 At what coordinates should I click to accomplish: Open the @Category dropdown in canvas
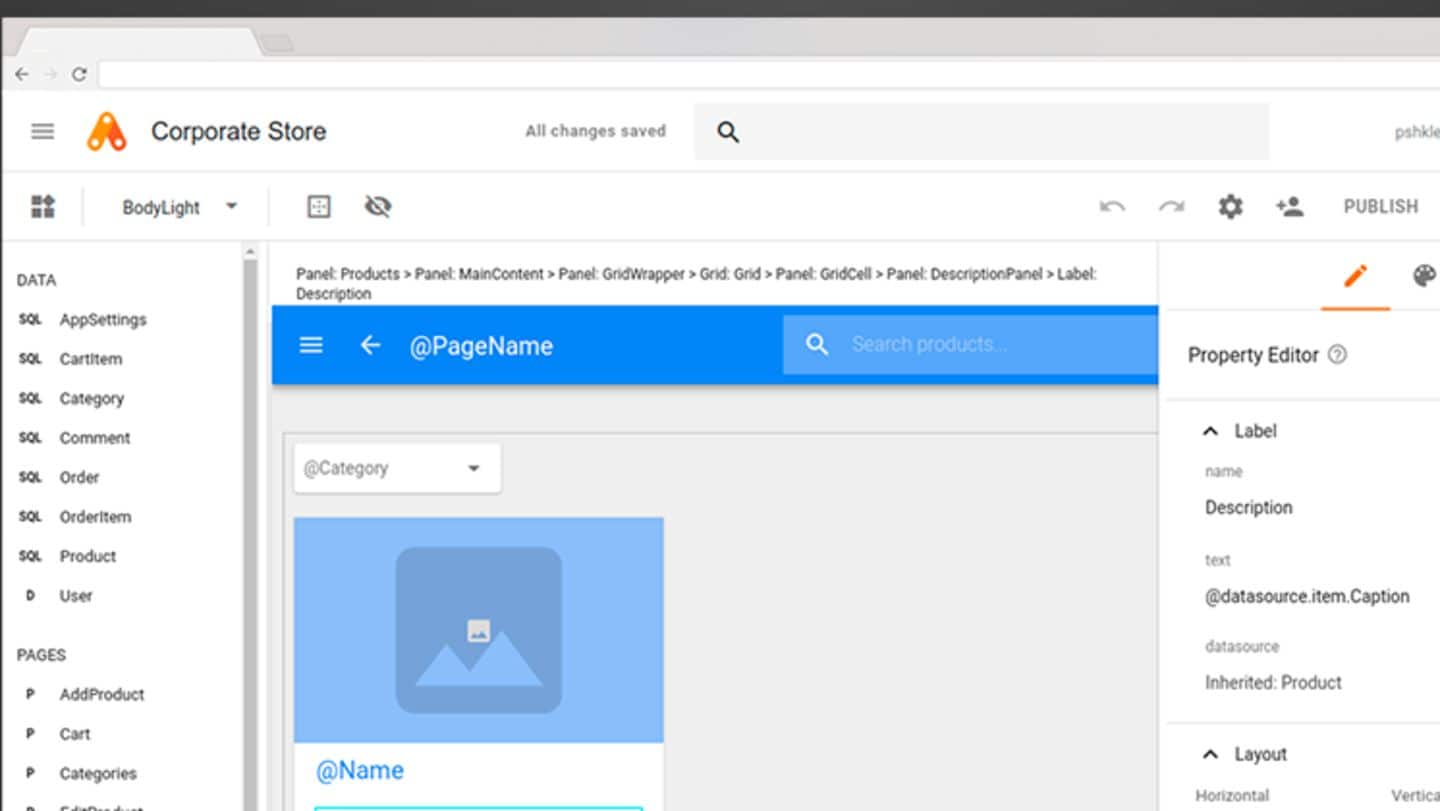point(397,468)
